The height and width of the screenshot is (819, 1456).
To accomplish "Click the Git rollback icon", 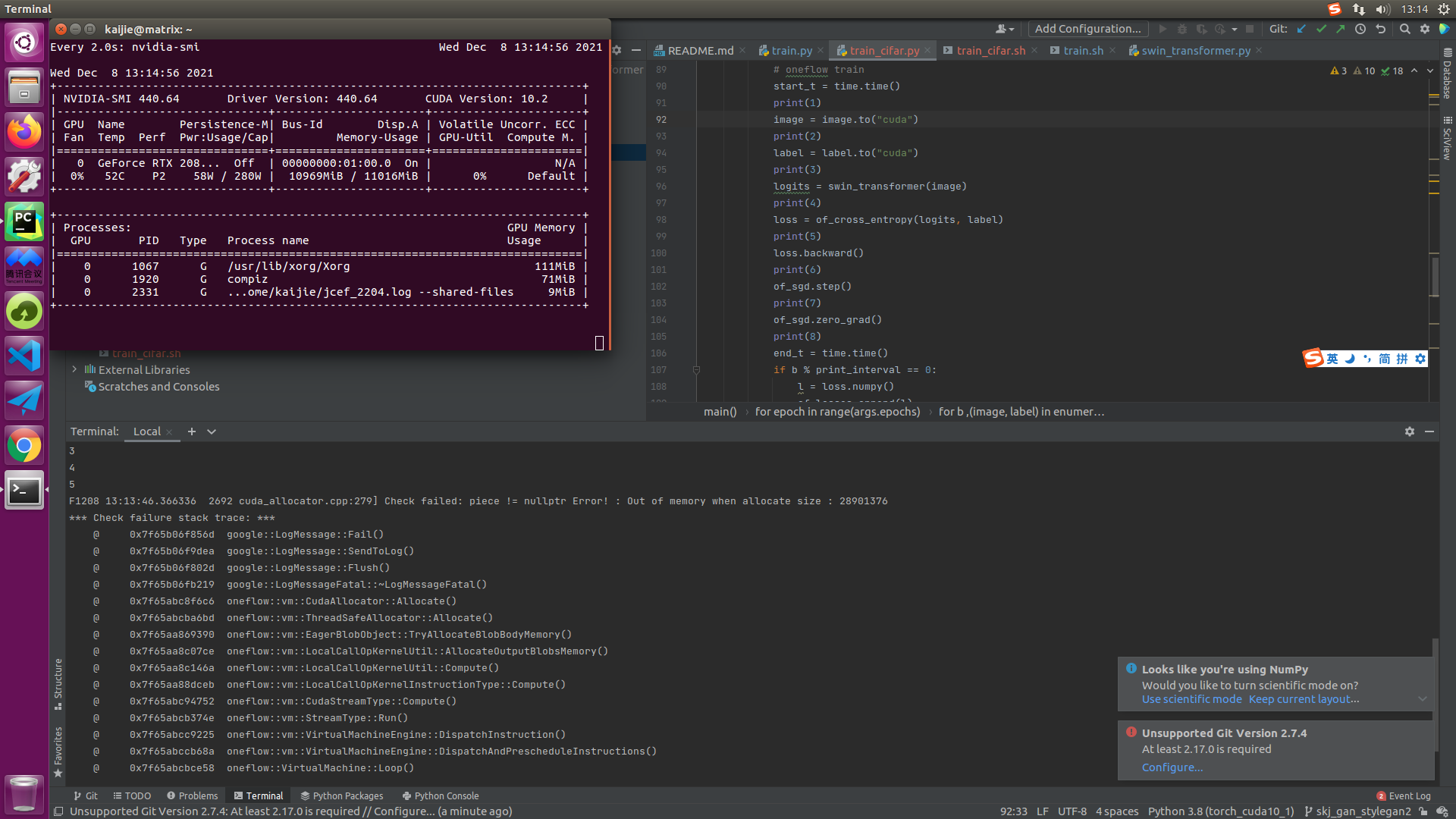I will pyautogui.click(x=1380, y=29).
